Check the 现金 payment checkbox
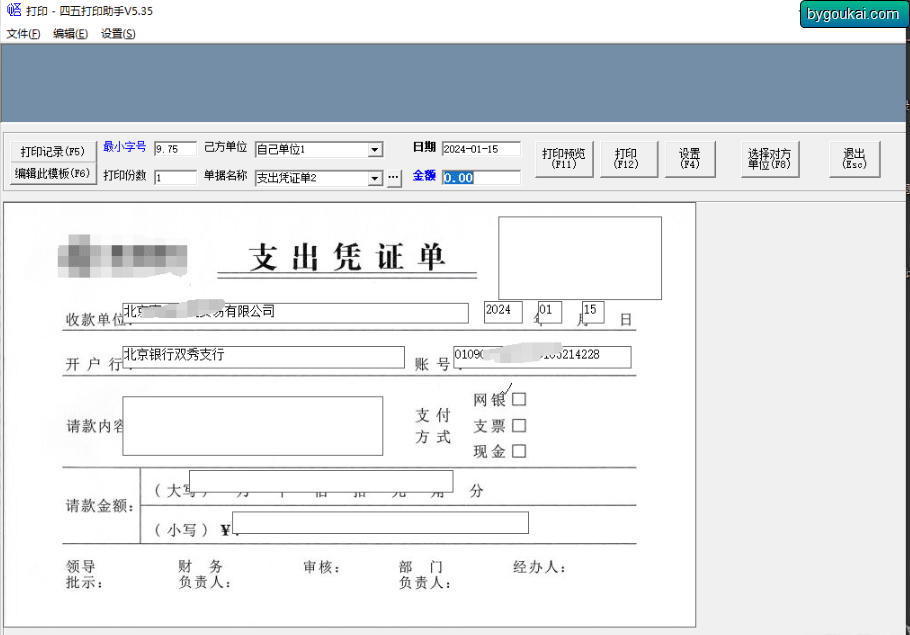910x635 pixels. point(519,451)
